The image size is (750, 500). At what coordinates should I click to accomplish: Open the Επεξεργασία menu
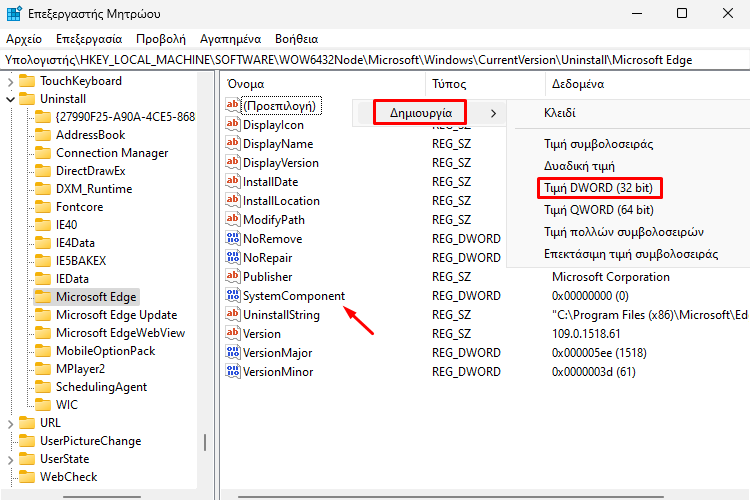(89, 39)
